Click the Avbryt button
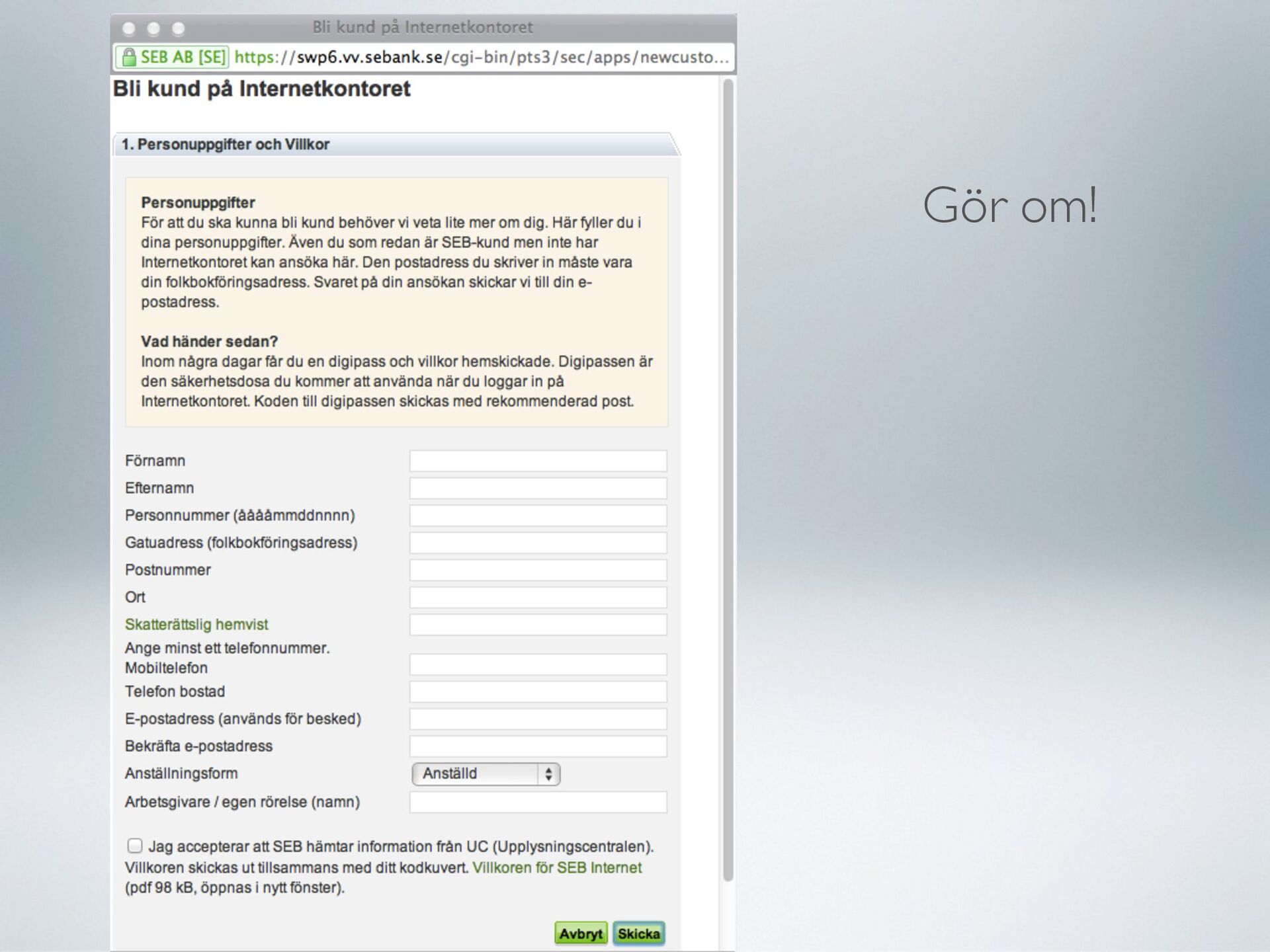The image size is (1270, 952). tap(581, 933)
